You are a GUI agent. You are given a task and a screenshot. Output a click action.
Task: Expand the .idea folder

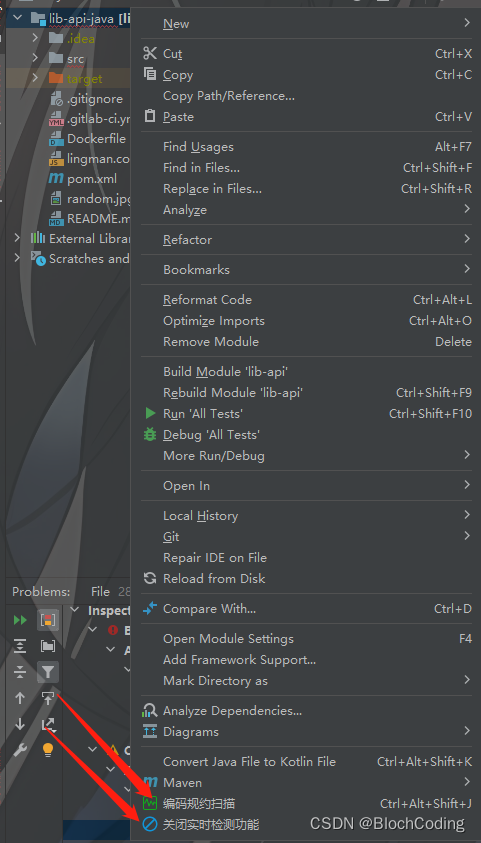coord(35,38)
